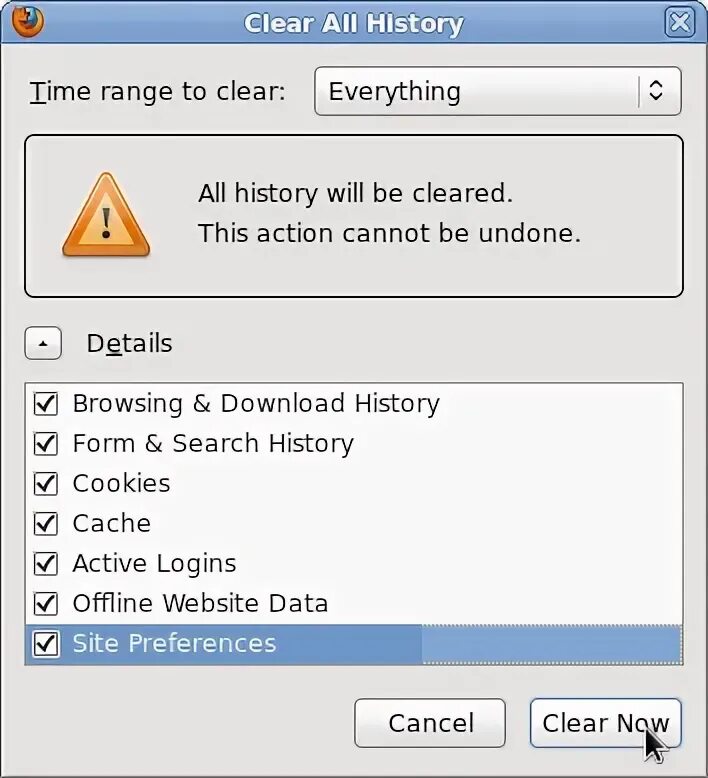The image size is (708, 778).
Task: Select the Offline Website Data row label
Action: pyautogui.click(x=200, y=604)
